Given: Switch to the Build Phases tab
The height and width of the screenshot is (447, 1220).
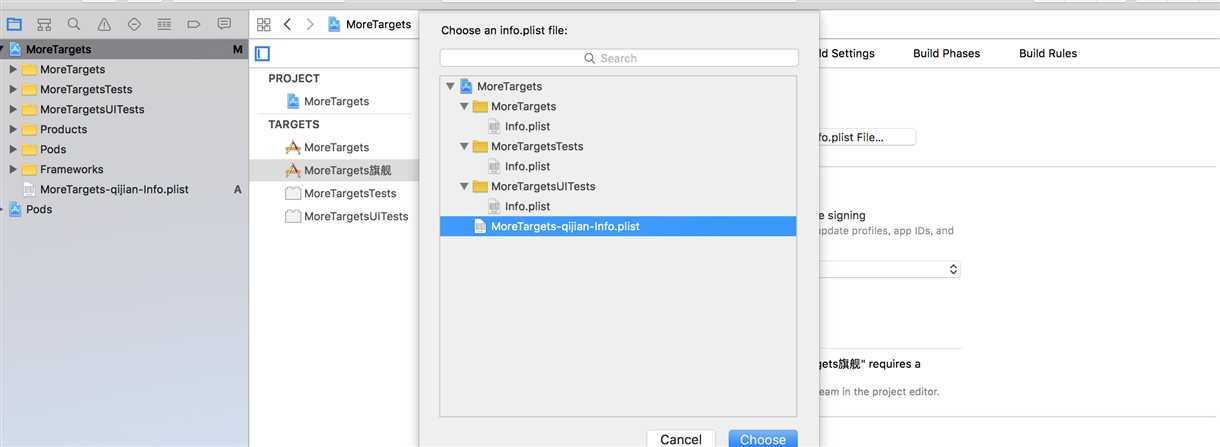Looking at the screenshot, I should point(946,53).
